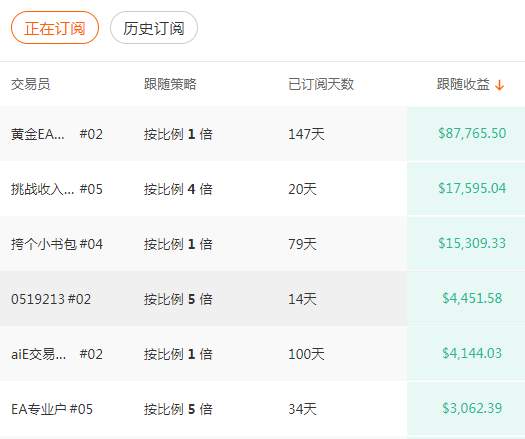
Task: Switch to the 正在订阅 tab
Action: click(x=55, y=28)
